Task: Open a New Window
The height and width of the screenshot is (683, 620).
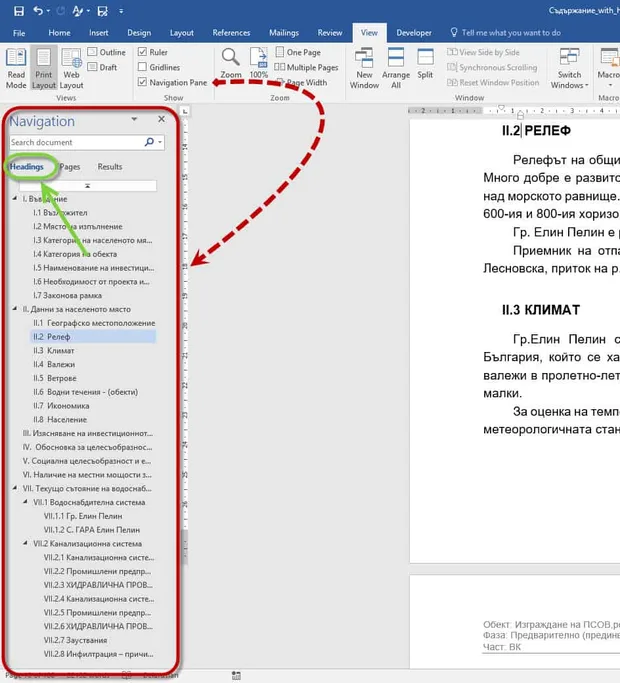Action: pos(364,69)
